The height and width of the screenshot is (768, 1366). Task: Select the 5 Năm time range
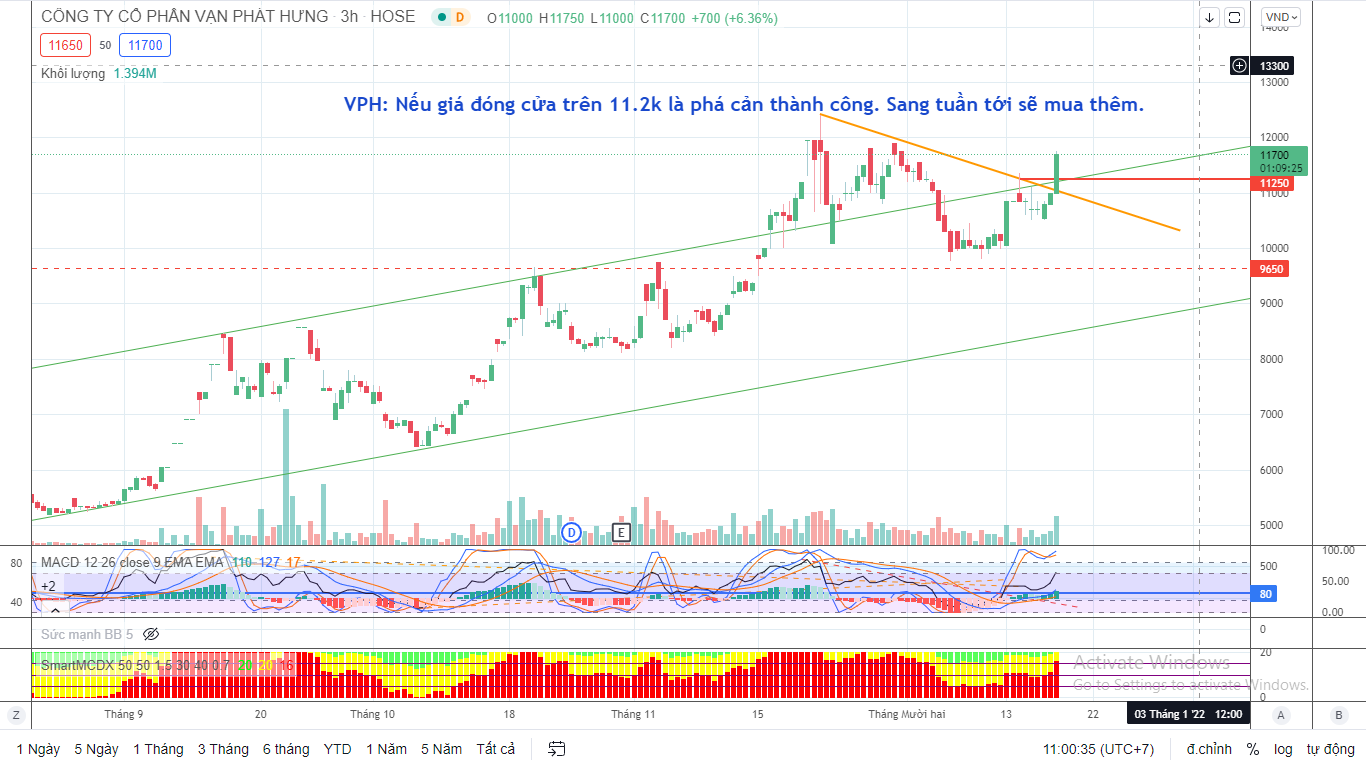coord(441,749)
